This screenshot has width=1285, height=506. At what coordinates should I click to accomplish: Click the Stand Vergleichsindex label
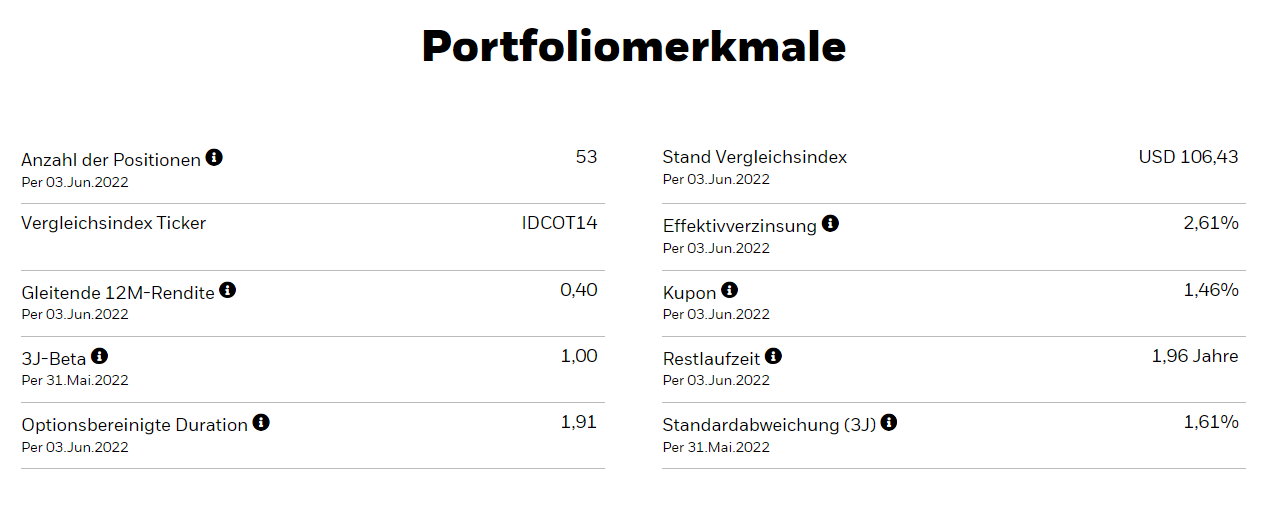(x=754, y=157)
